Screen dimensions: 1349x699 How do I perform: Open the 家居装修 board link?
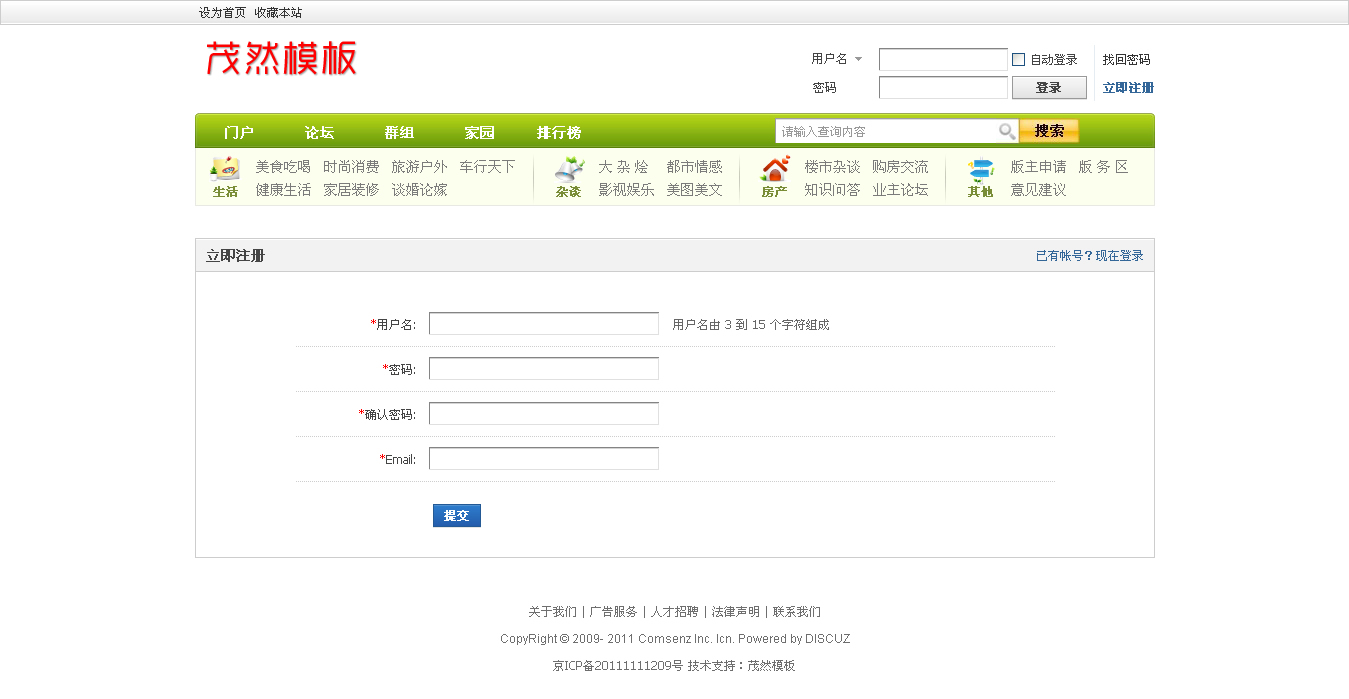pyautogui.click(x=351, y=190)
